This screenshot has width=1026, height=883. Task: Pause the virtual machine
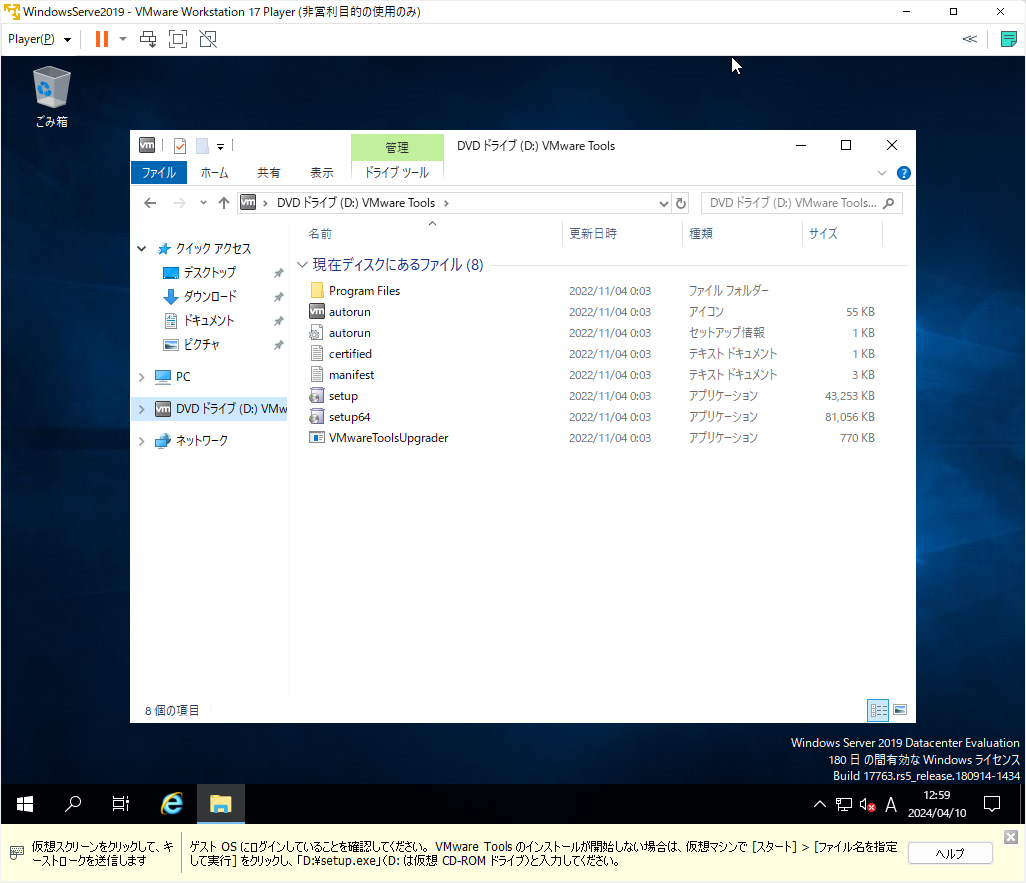tap(101, 39)
